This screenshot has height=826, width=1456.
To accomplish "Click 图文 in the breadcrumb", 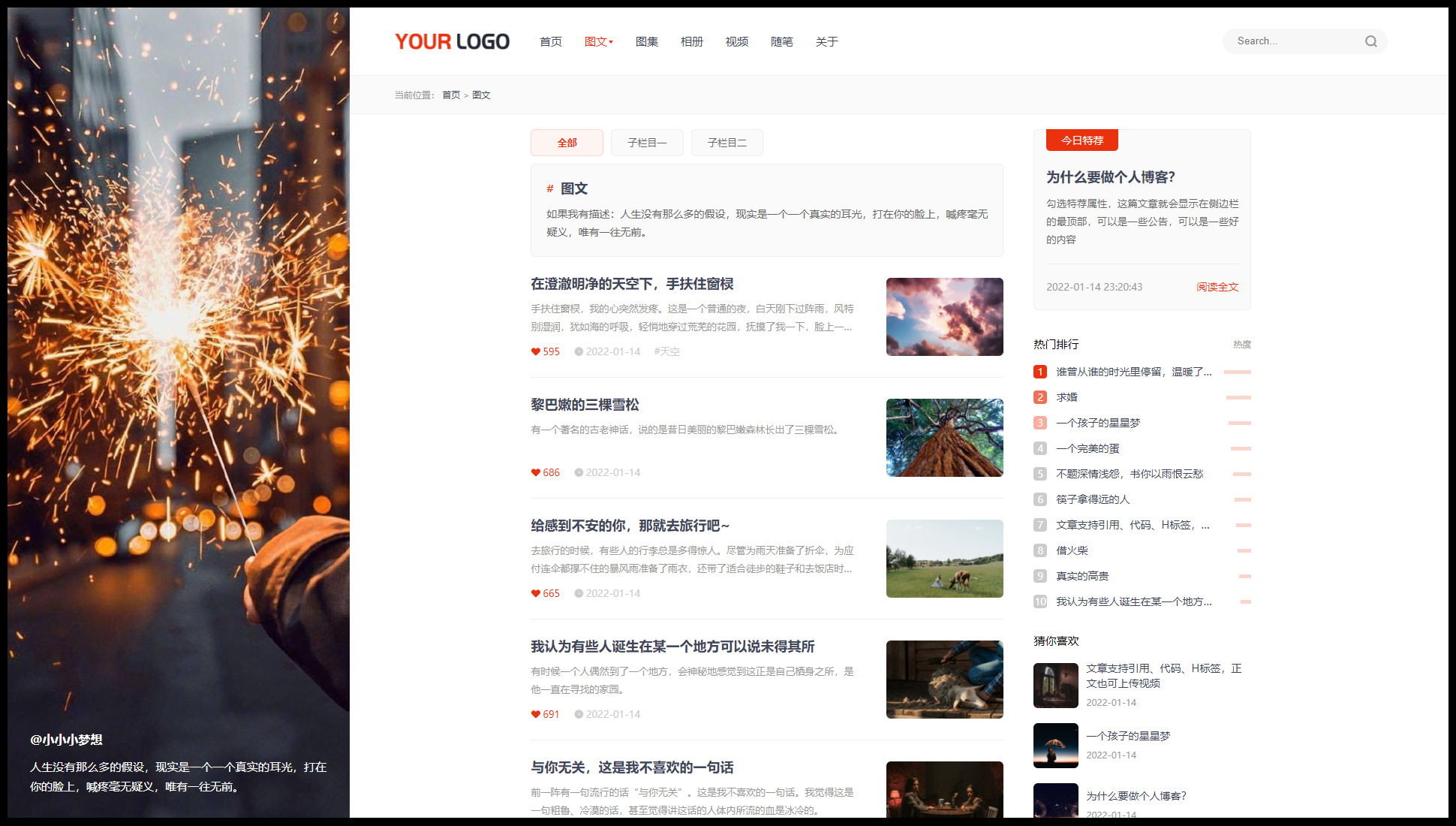I will point(481,95).
